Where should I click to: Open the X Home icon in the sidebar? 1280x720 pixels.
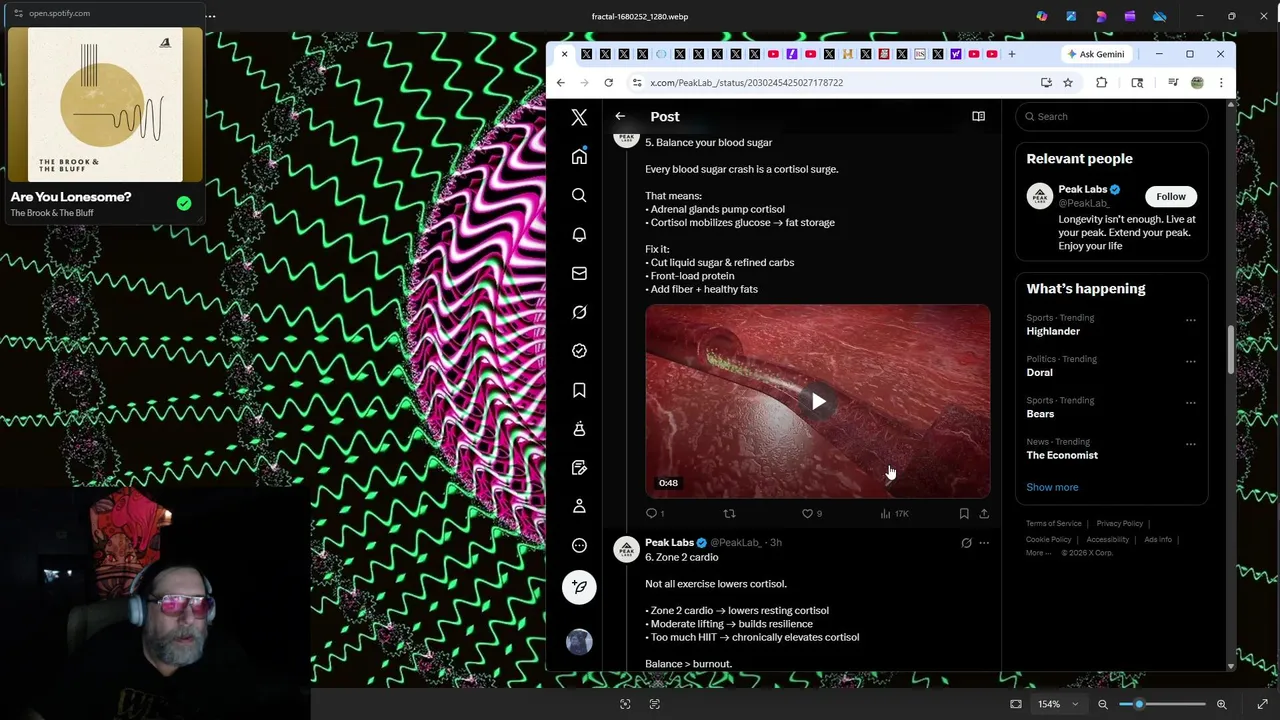tap(579, 156)
